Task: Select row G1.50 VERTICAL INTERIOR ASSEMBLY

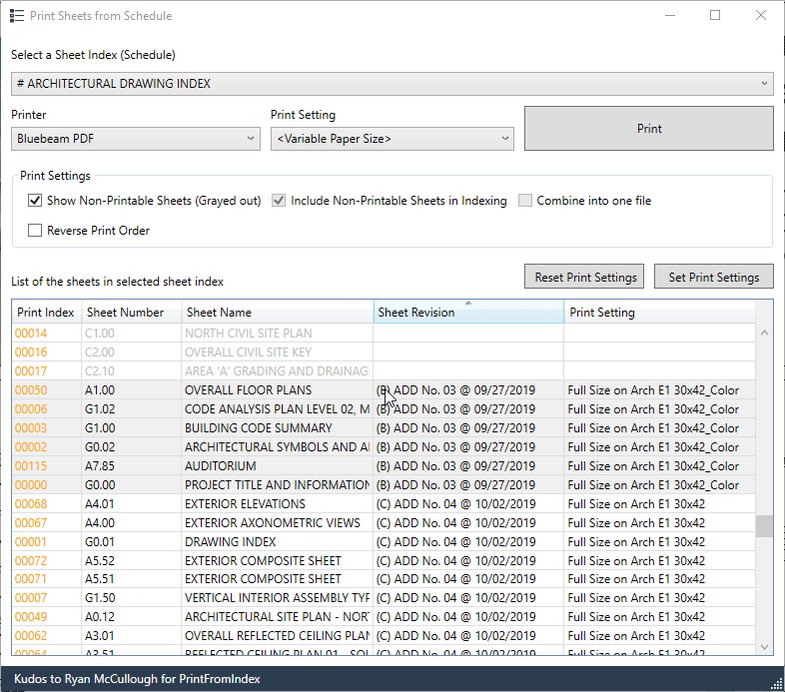Action: click(x=383, y=598)
